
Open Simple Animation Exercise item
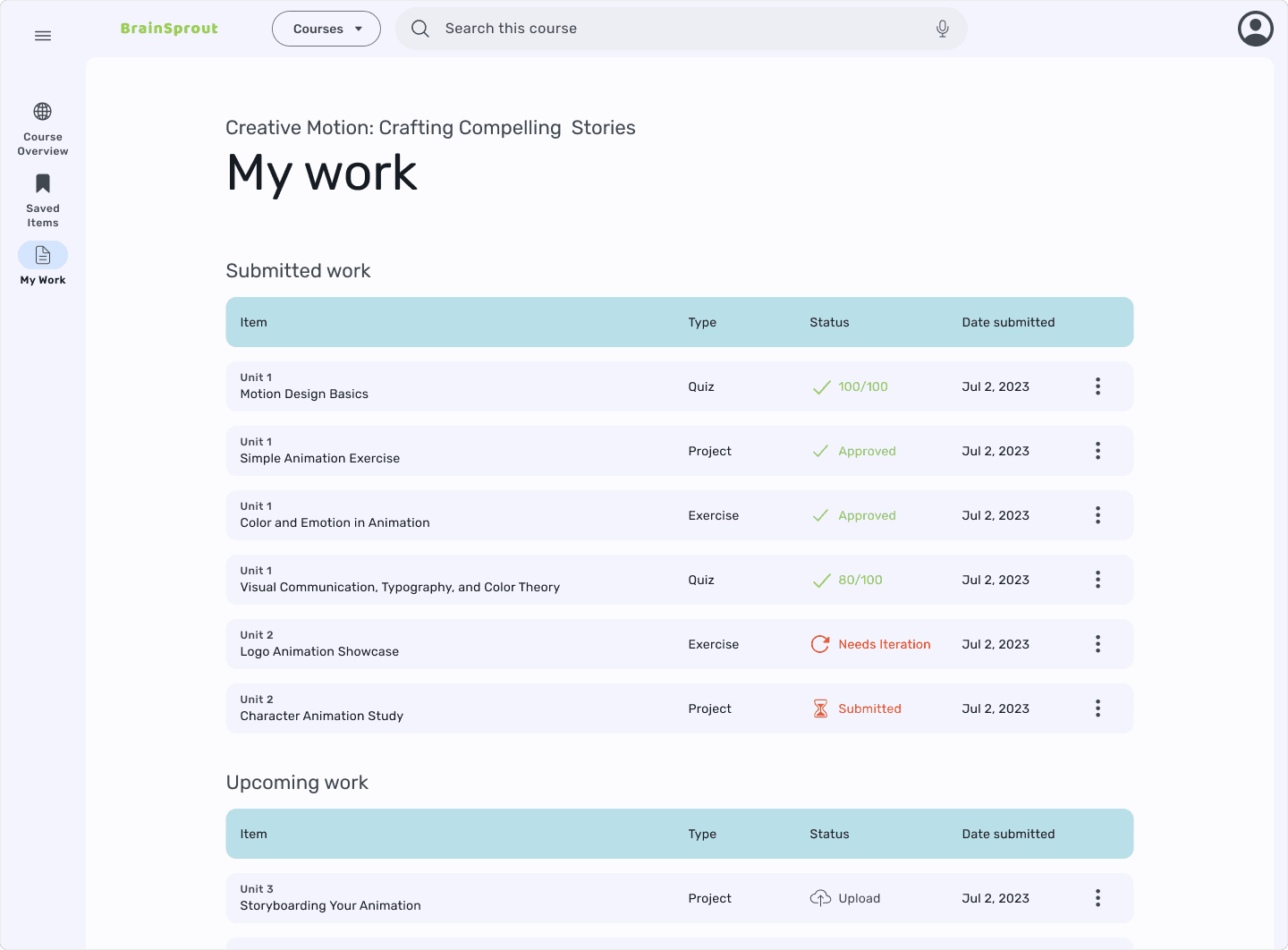(320, 458)
